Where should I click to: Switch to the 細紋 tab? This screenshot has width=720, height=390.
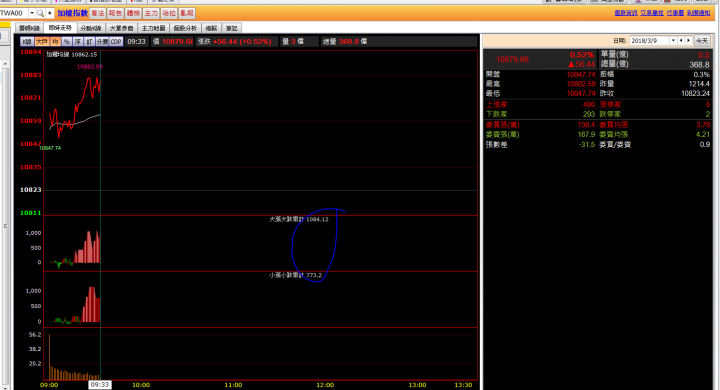pyautogui.click(x=211, y=28)
